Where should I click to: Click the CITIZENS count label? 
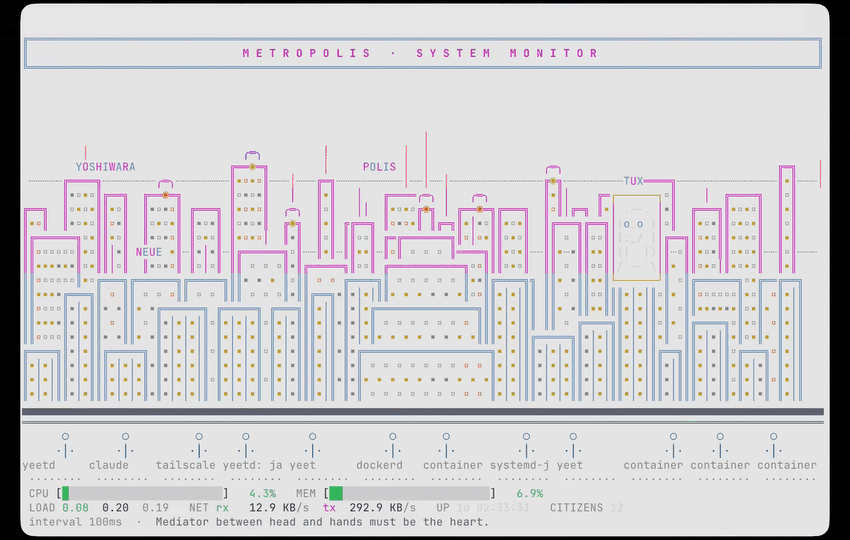(576, 508)
